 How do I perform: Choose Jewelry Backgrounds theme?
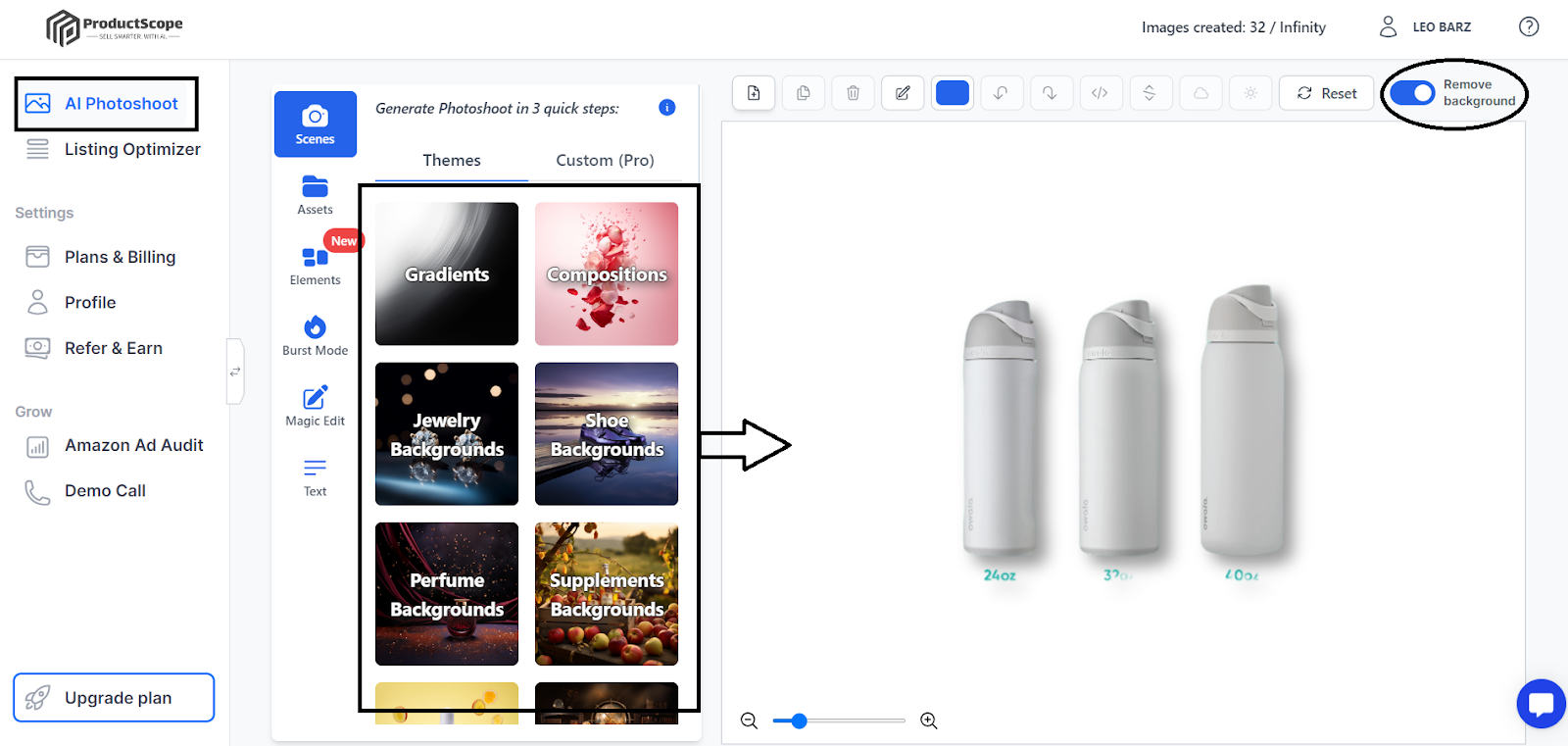(x=447, y=434)
